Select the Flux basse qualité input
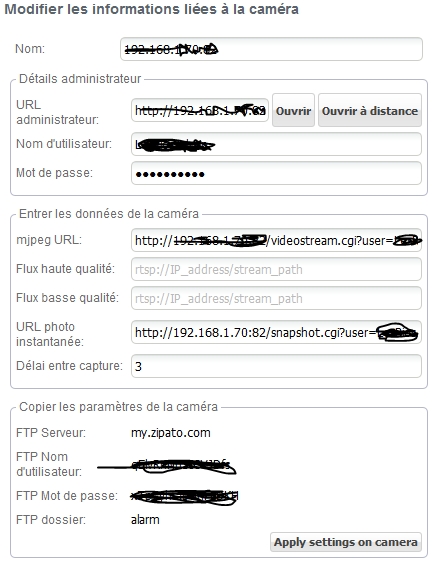 276,298
